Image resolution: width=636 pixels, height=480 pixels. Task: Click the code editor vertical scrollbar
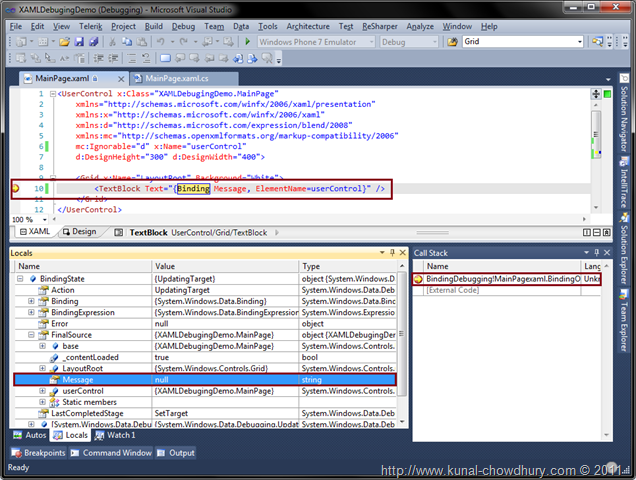point(596,154)
